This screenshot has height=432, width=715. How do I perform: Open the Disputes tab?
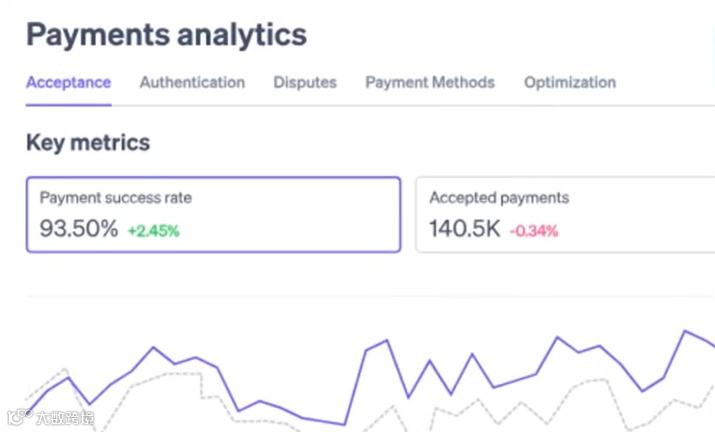tap(305, 83)
